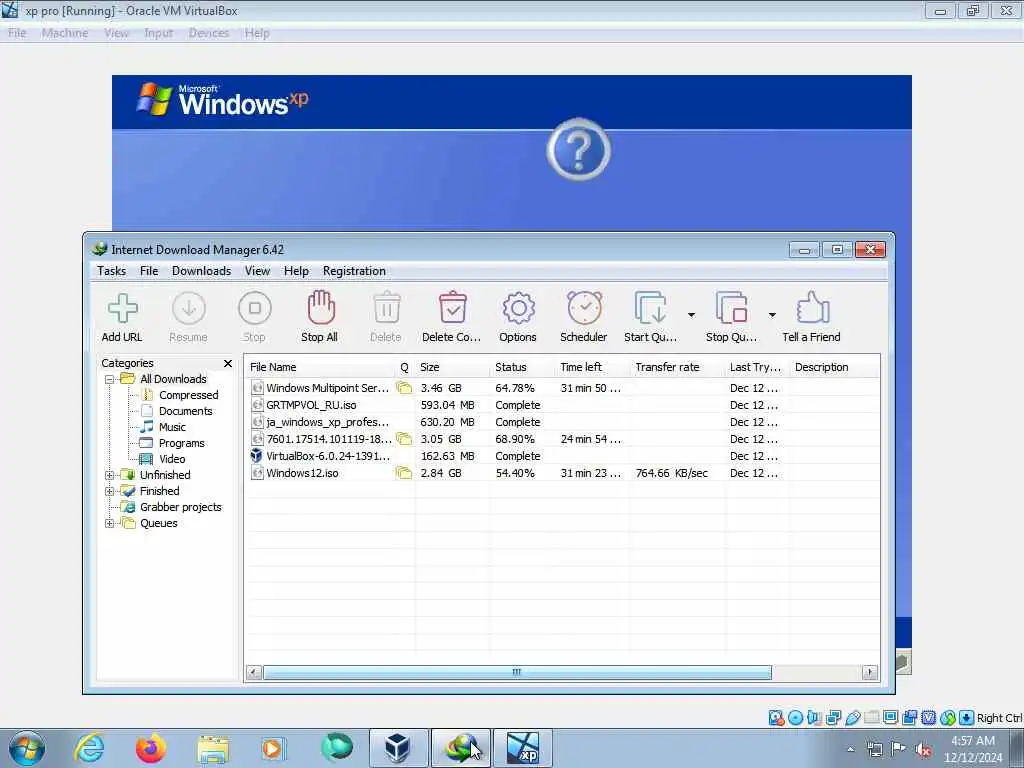The height and width of the screenshot is (768, 1024).
Task: Expand the Unfinished category
Action: [x=110, y=475]
